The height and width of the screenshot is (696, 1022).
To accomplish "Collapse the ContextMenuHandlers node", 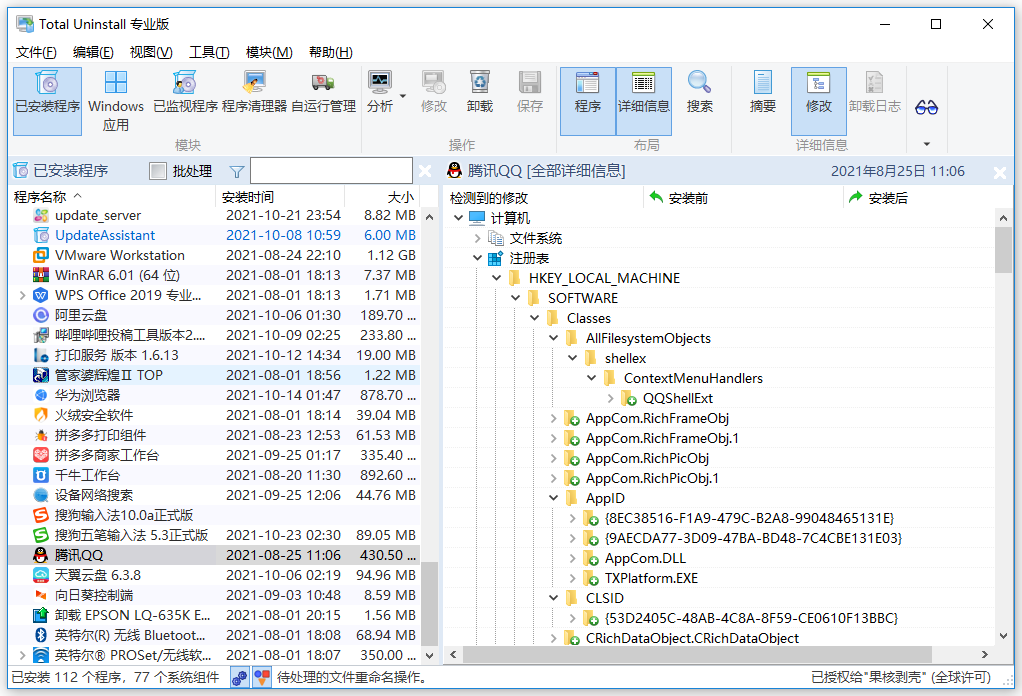I will [x=592, y=378].
